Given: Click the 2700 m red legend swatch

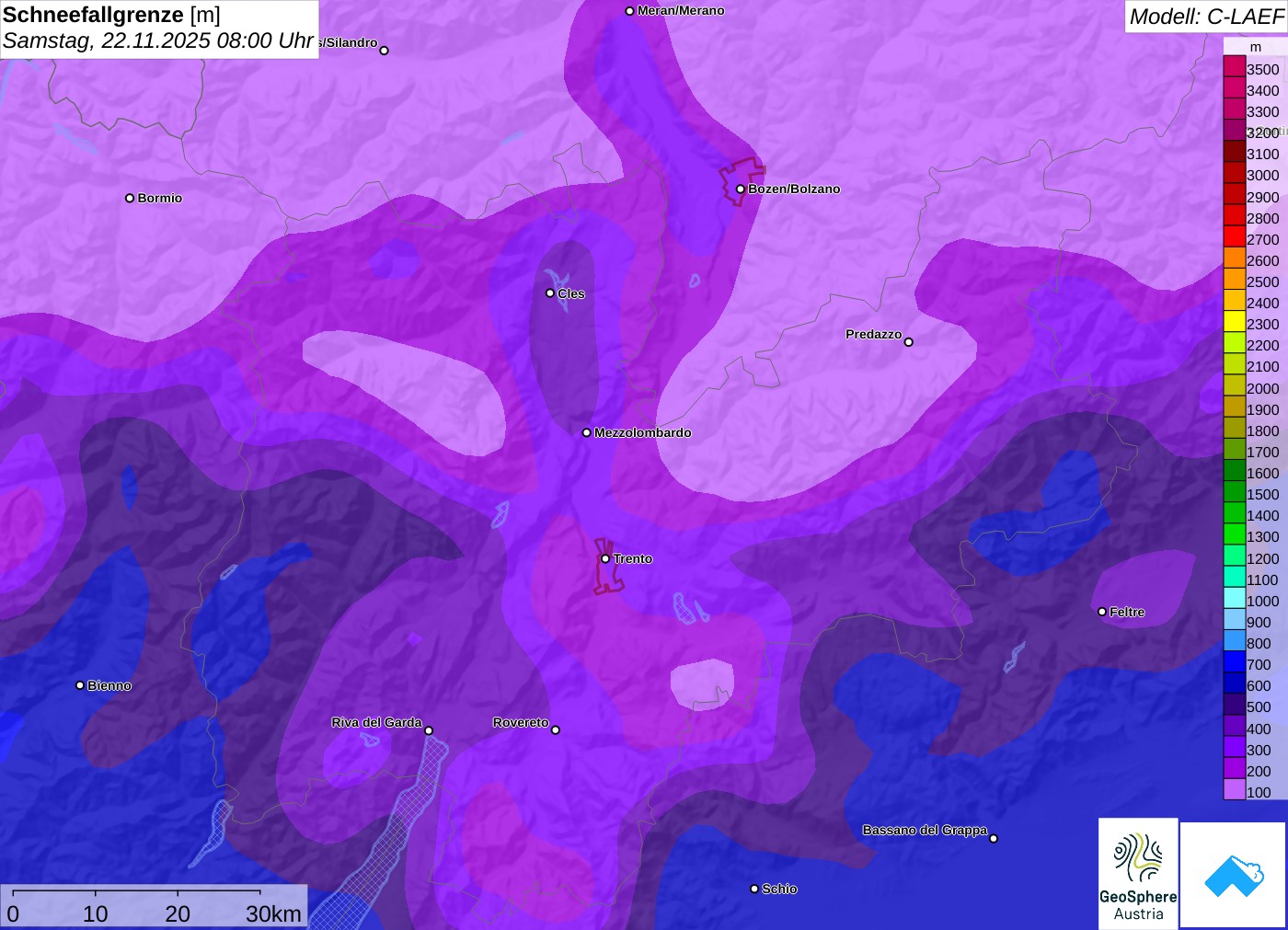Looking at the screenshot, I should point(1234,236).
